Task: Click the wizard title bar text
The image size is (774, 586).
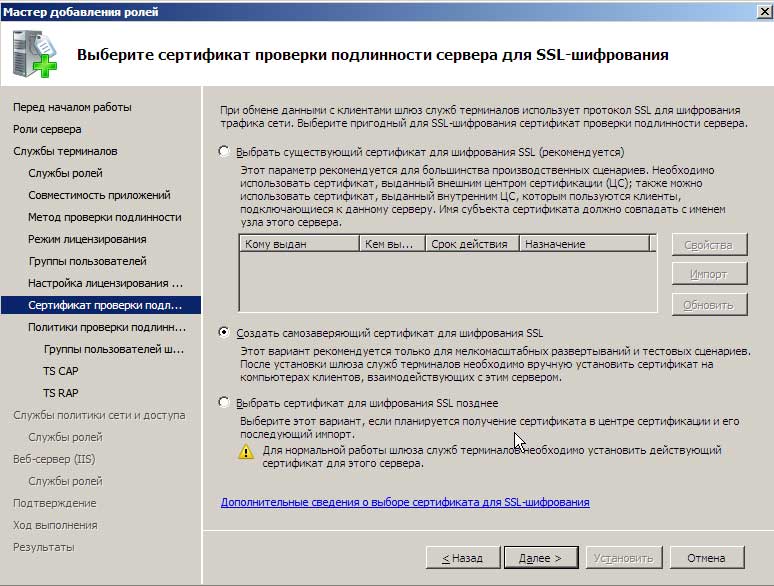Action: (80, 11)
